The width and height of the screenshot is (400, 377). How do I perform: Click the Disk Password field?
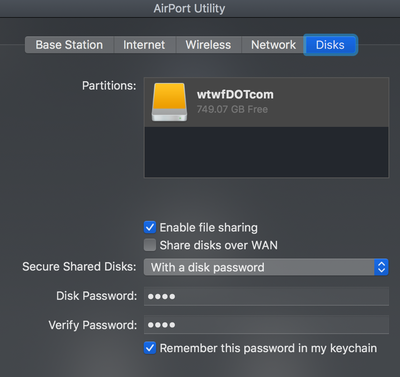tap(266, 296)
